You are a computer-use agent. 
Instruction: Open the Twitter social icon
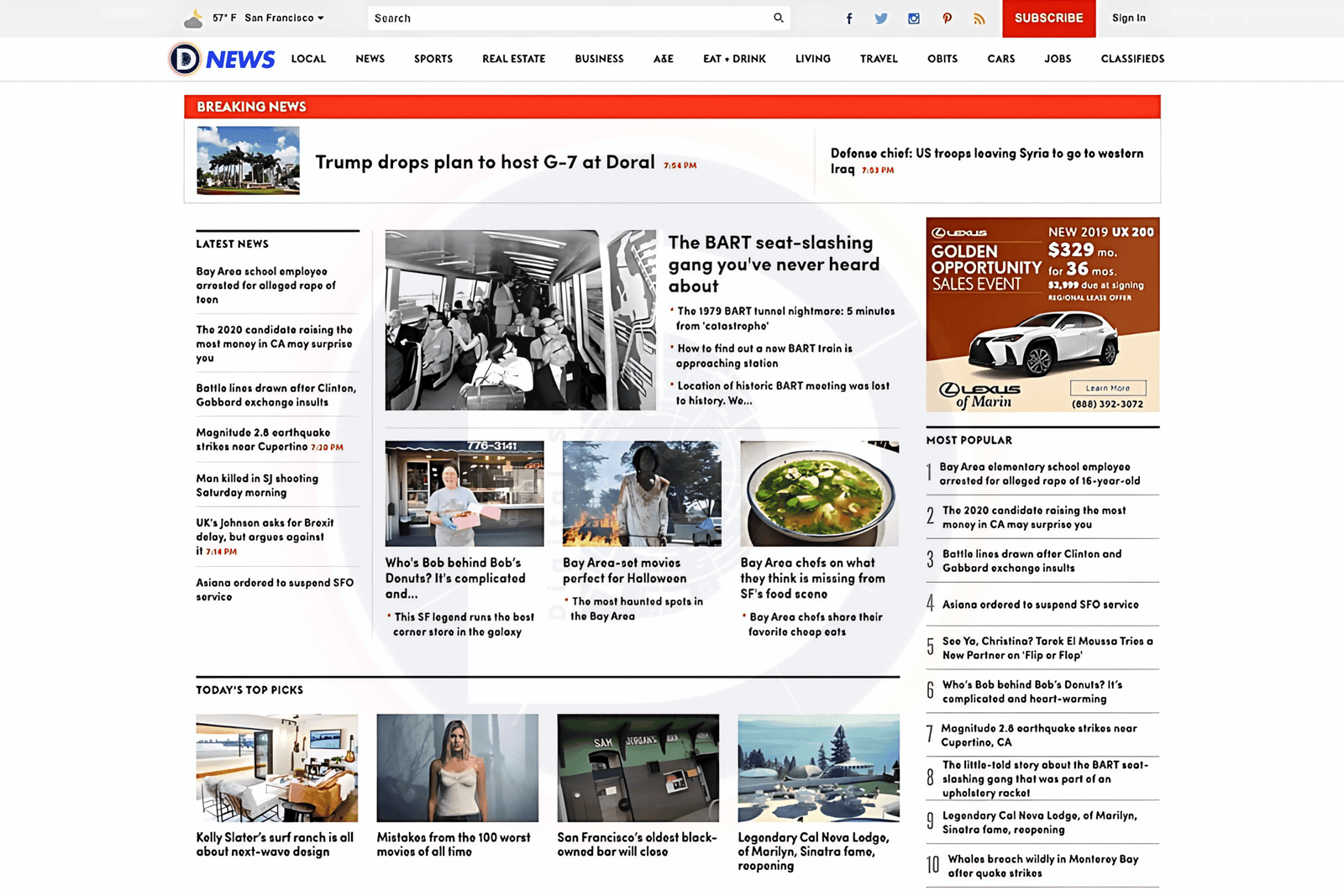coord(881,18)
